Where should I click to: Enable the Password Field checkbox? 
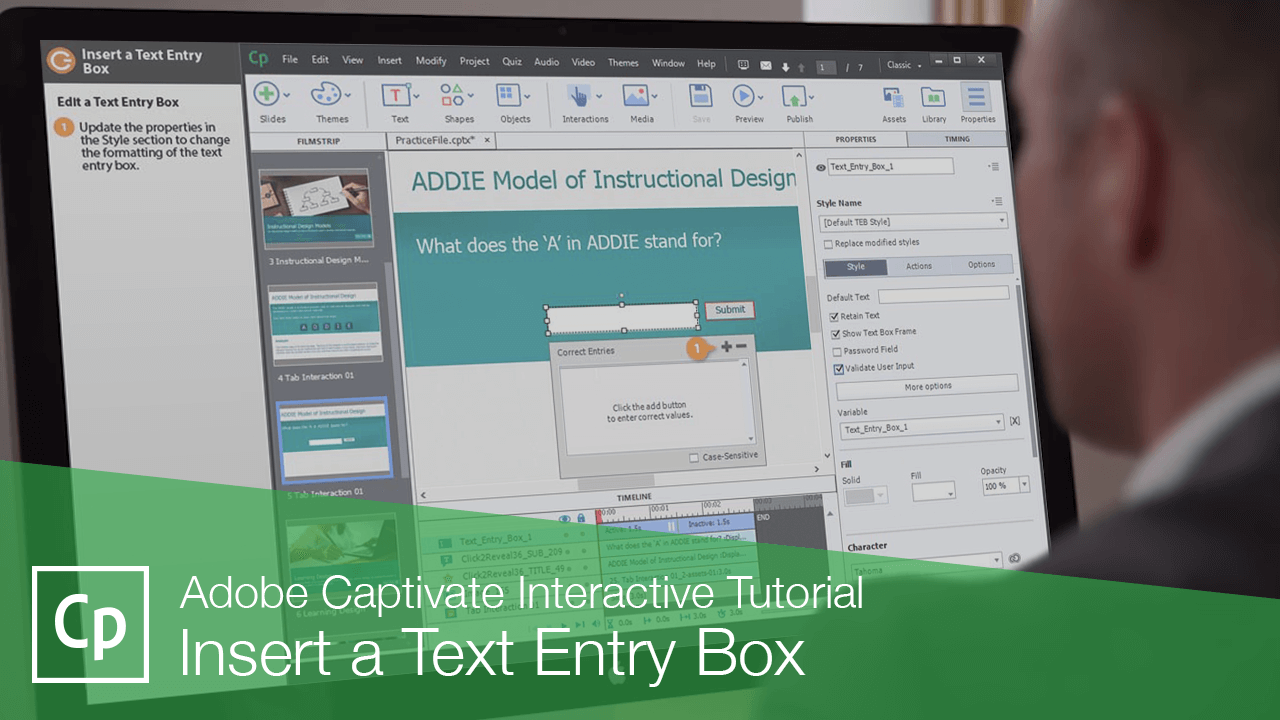tap(837, 350)
